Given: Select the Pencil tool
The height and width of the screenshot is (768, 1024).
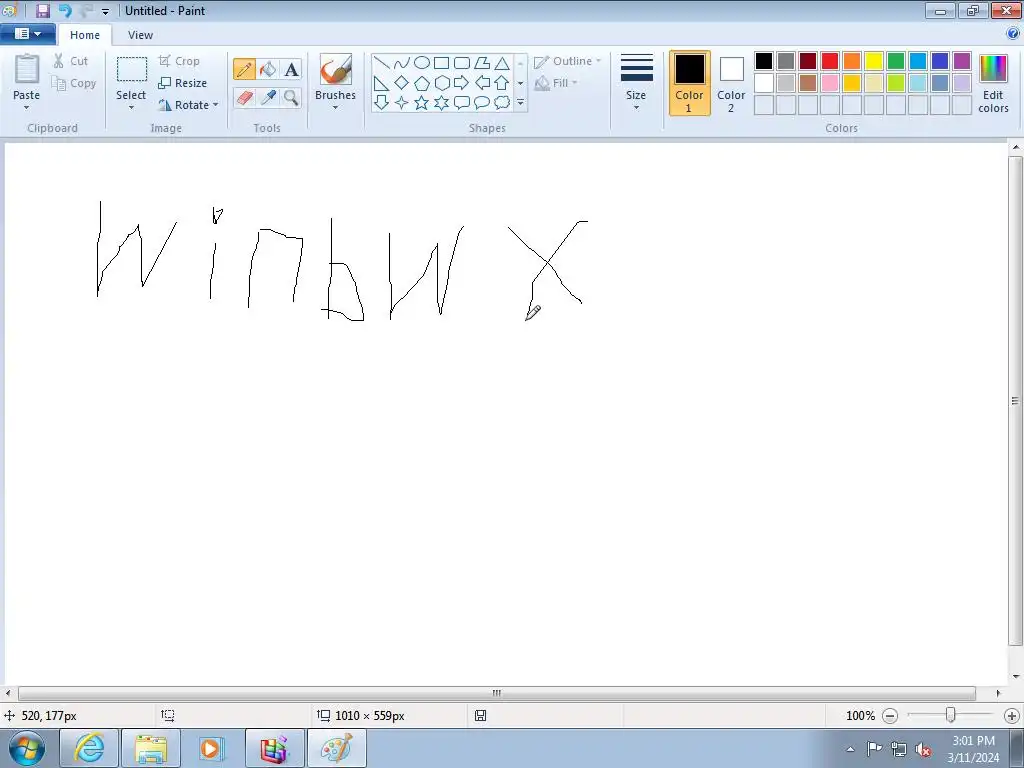Looking at the screenshot, I should [x=244, y=69].
